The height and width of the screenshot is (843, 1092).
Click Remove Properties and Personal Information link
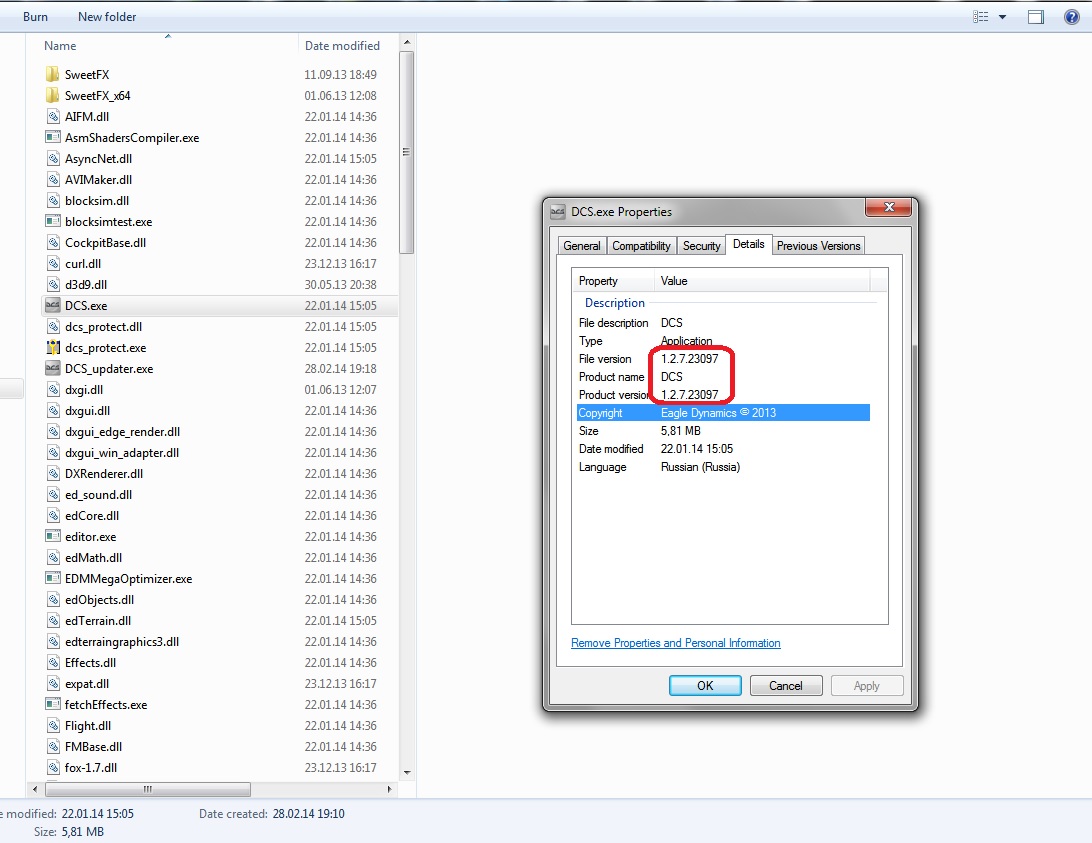[x=676, y=643]
